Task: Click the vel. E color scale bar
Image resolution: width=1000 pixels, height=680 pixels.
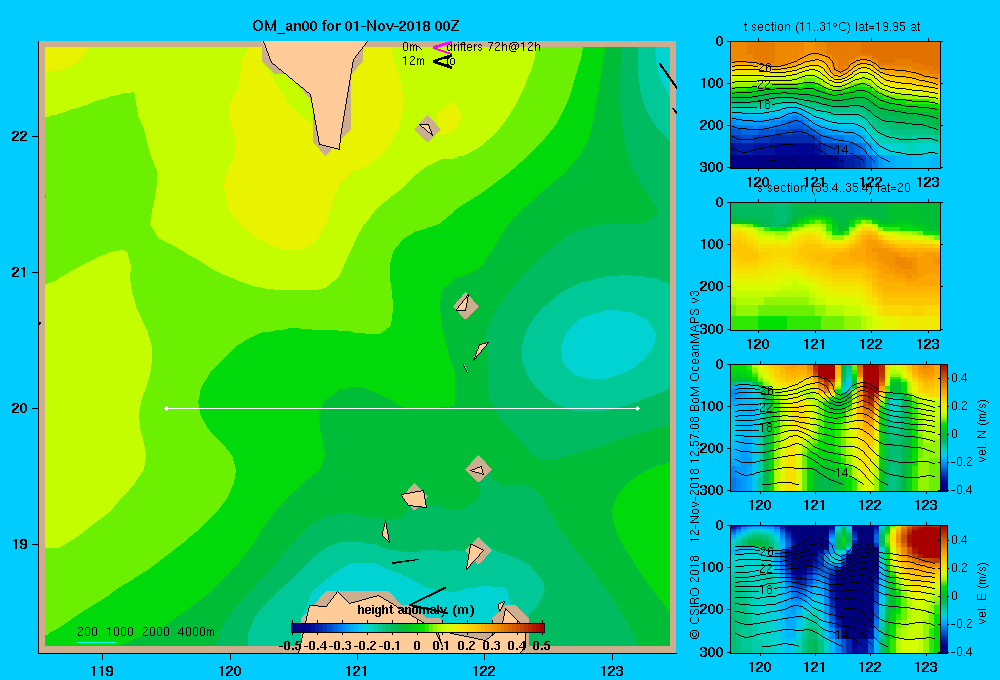Action: tap(945, 589)
